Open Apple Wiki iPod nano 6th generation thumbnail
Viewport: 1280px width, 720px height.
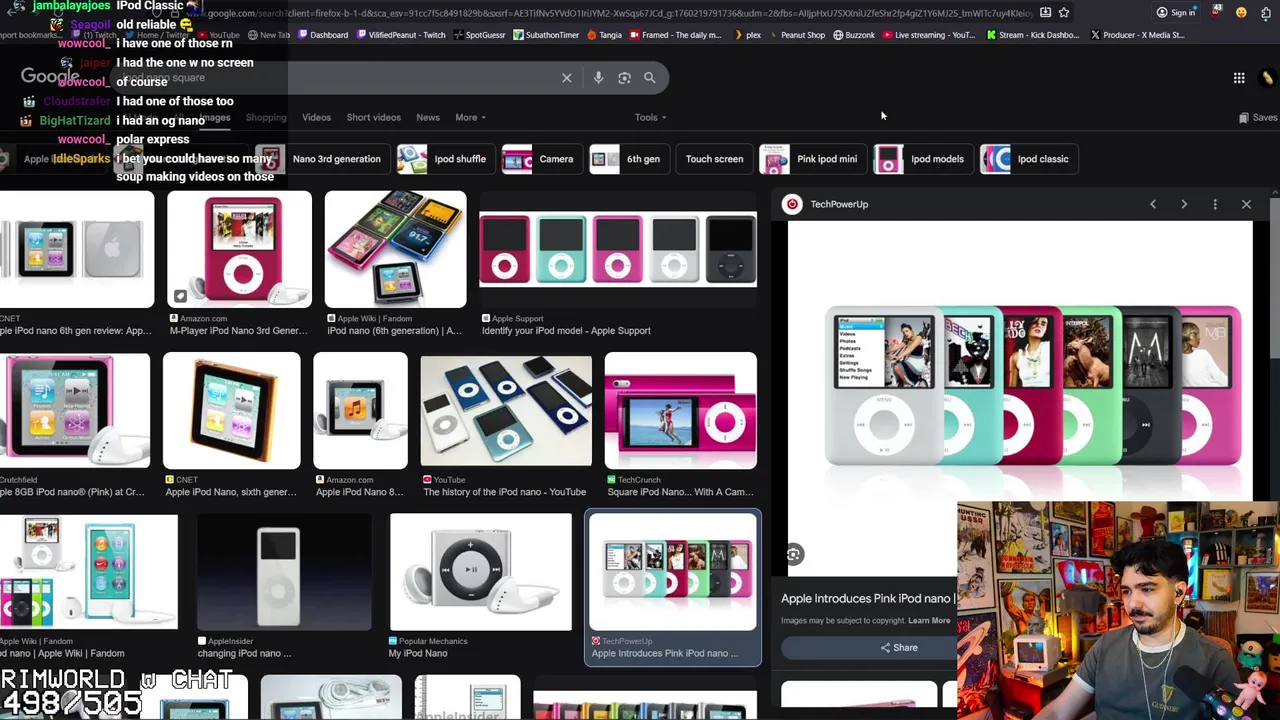(395, 250)
